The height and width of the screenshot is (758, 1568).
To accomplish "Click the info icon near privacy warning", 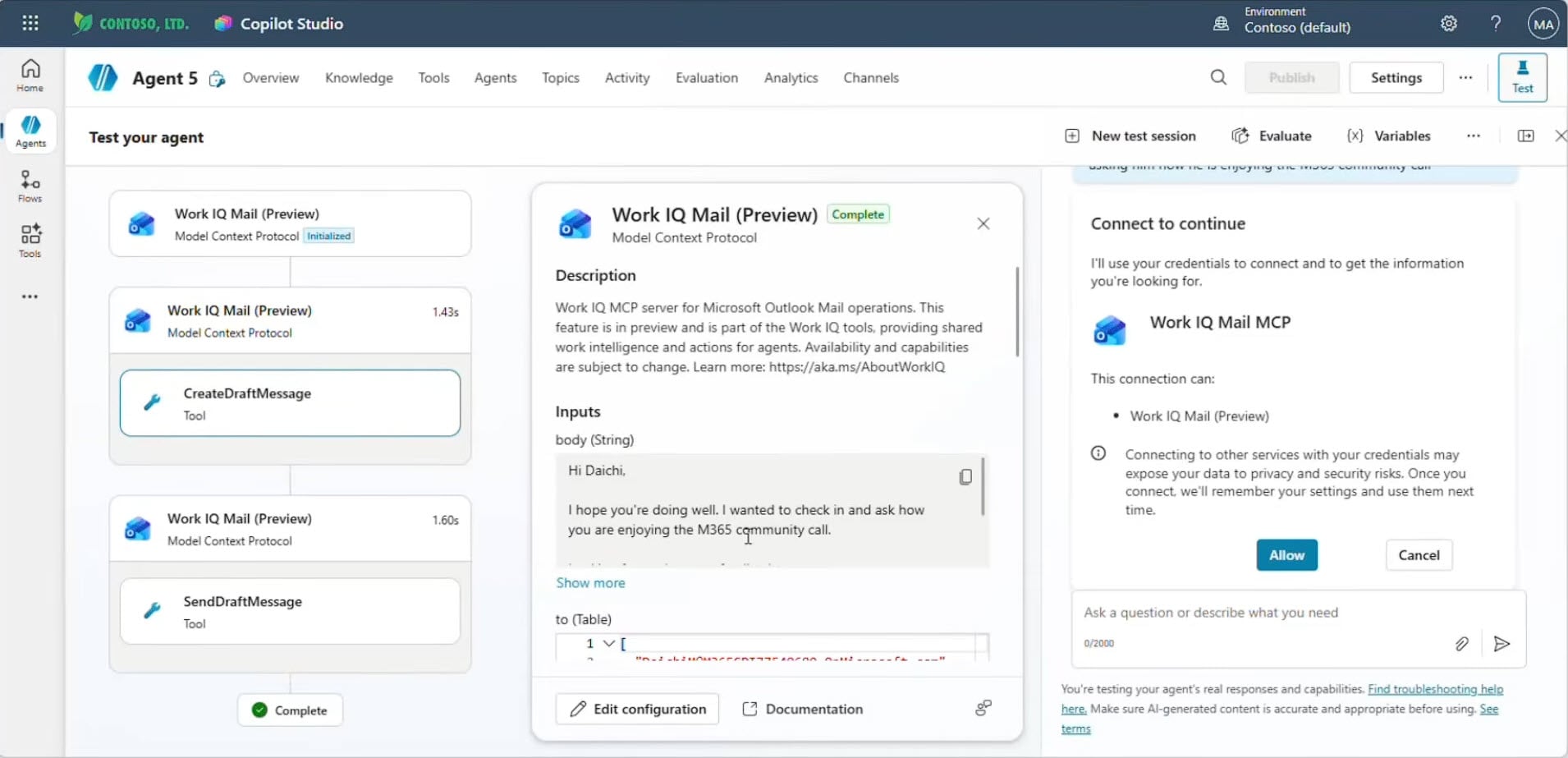I will (x=1098, y=453).
